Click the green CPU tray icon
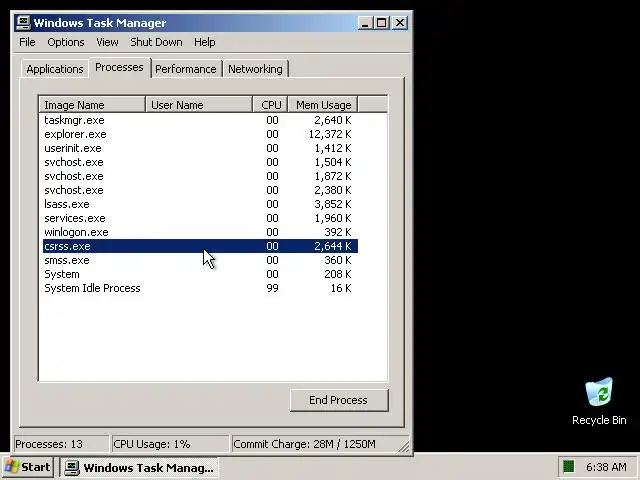 click(x=569, y=466)
